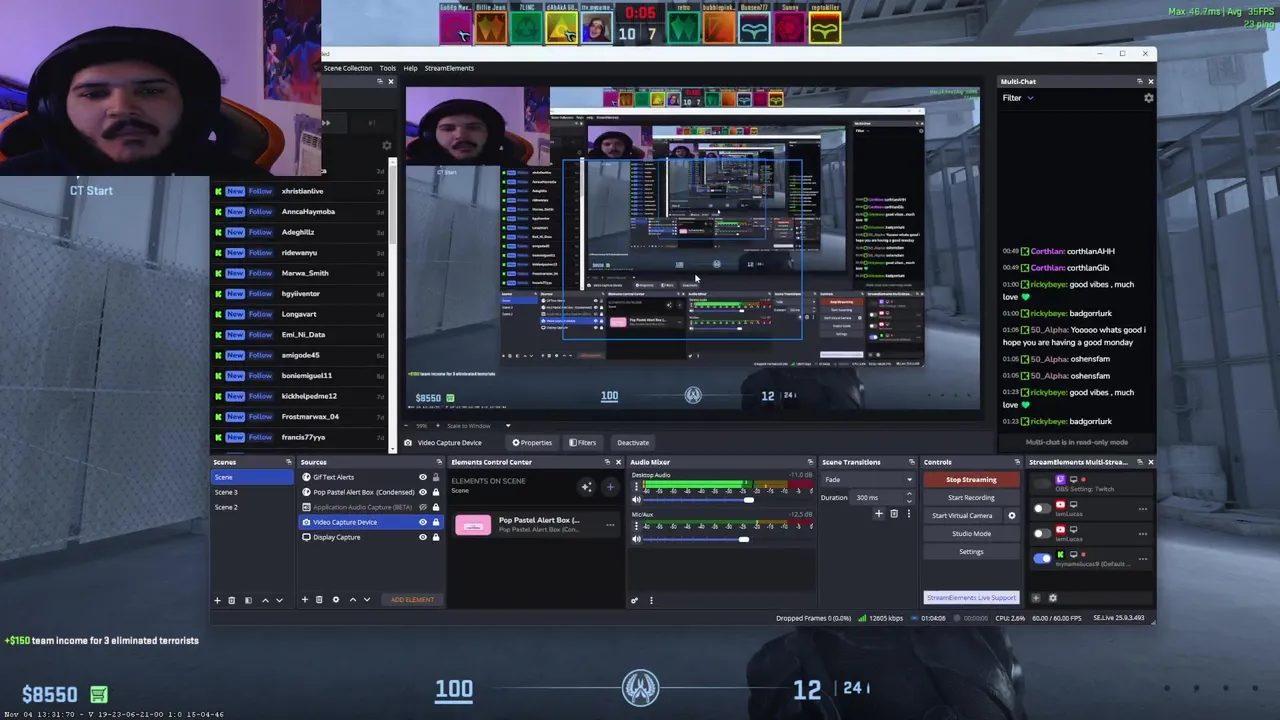
Task: Increase transition duration with up stepper
Action: 910,495
